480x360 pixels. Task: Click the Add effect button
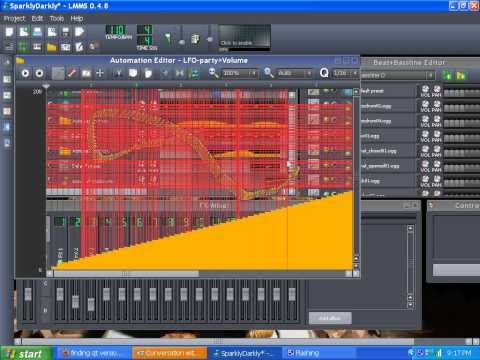pos(330,318)
